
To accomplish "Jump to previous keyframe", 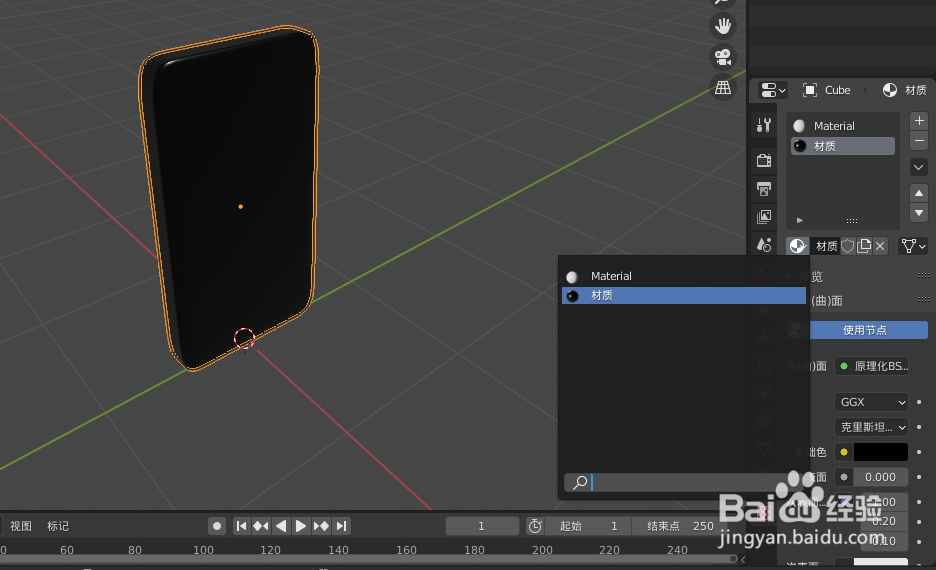I will (x=261, y=526).
